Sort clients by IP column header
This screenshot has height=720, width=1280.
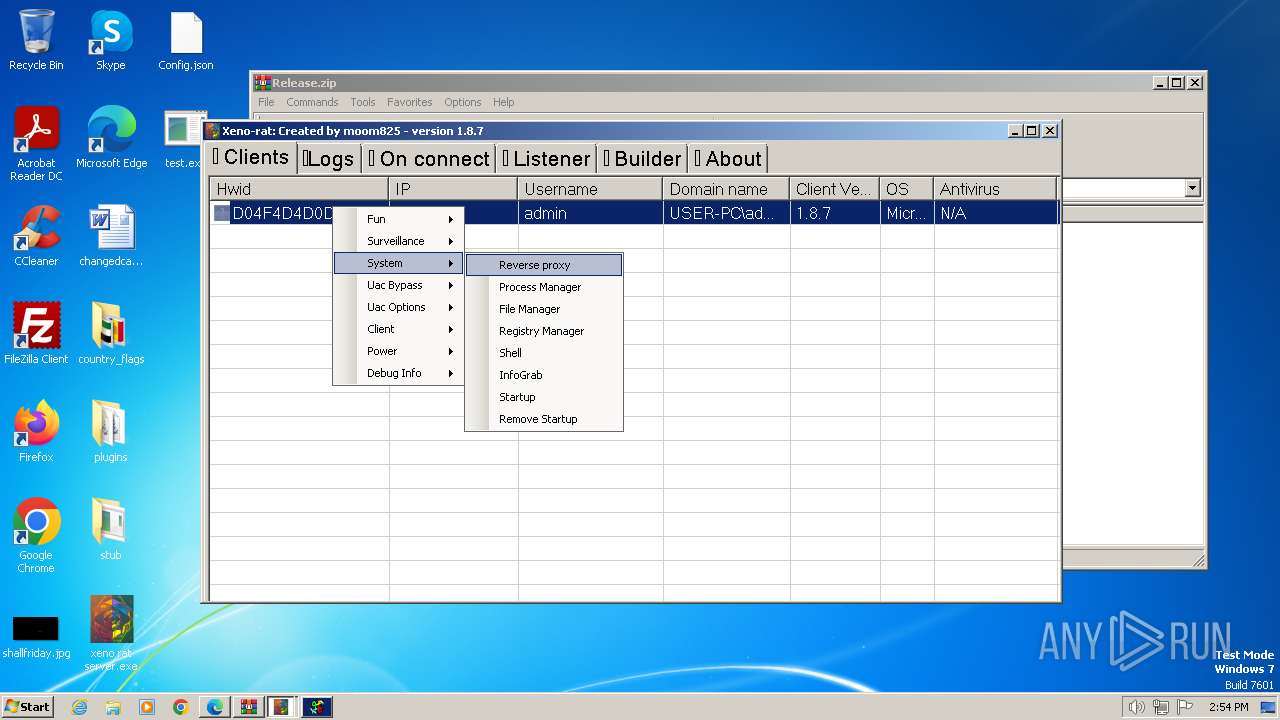point(453,188)
